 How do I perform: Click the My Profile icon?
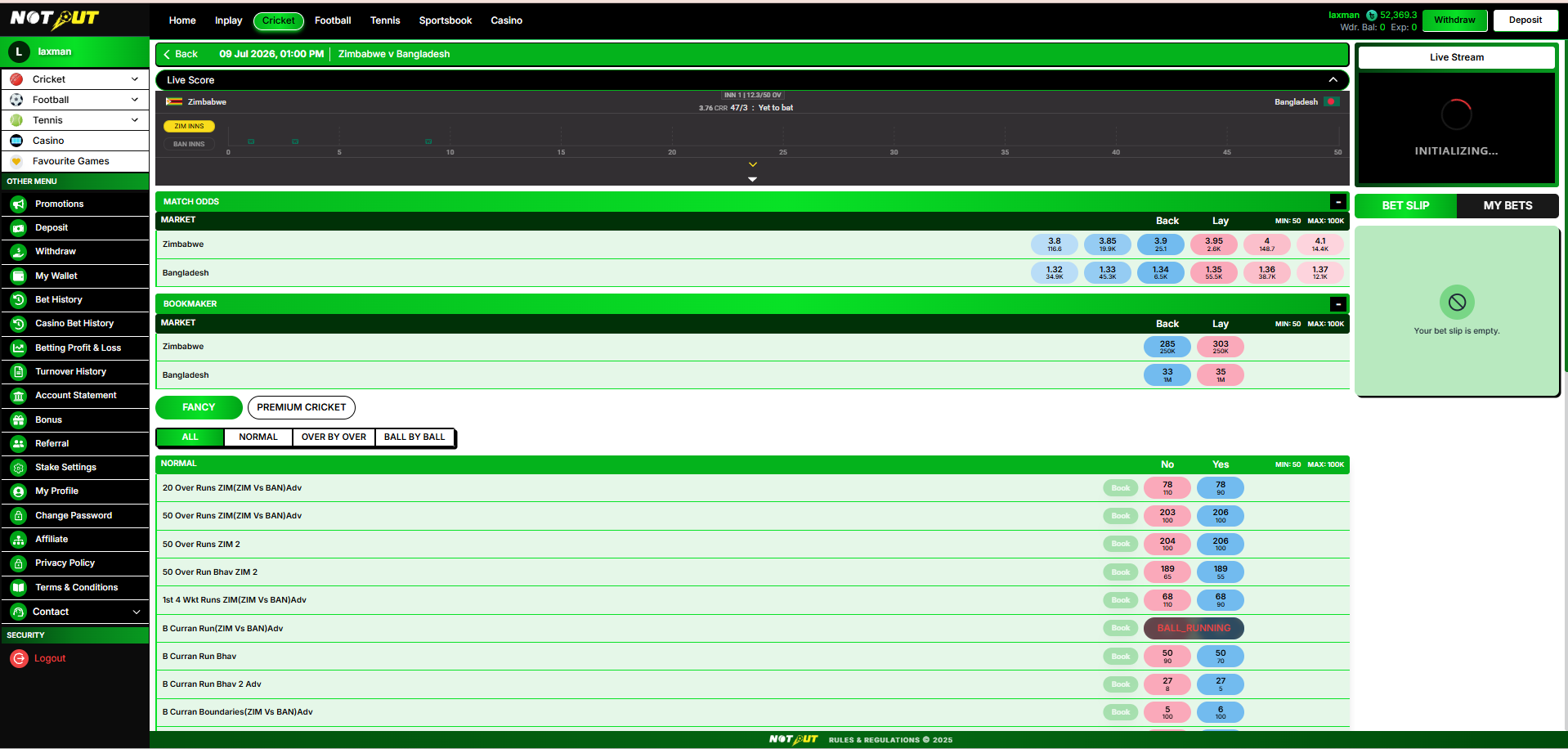tap(19, 491)
